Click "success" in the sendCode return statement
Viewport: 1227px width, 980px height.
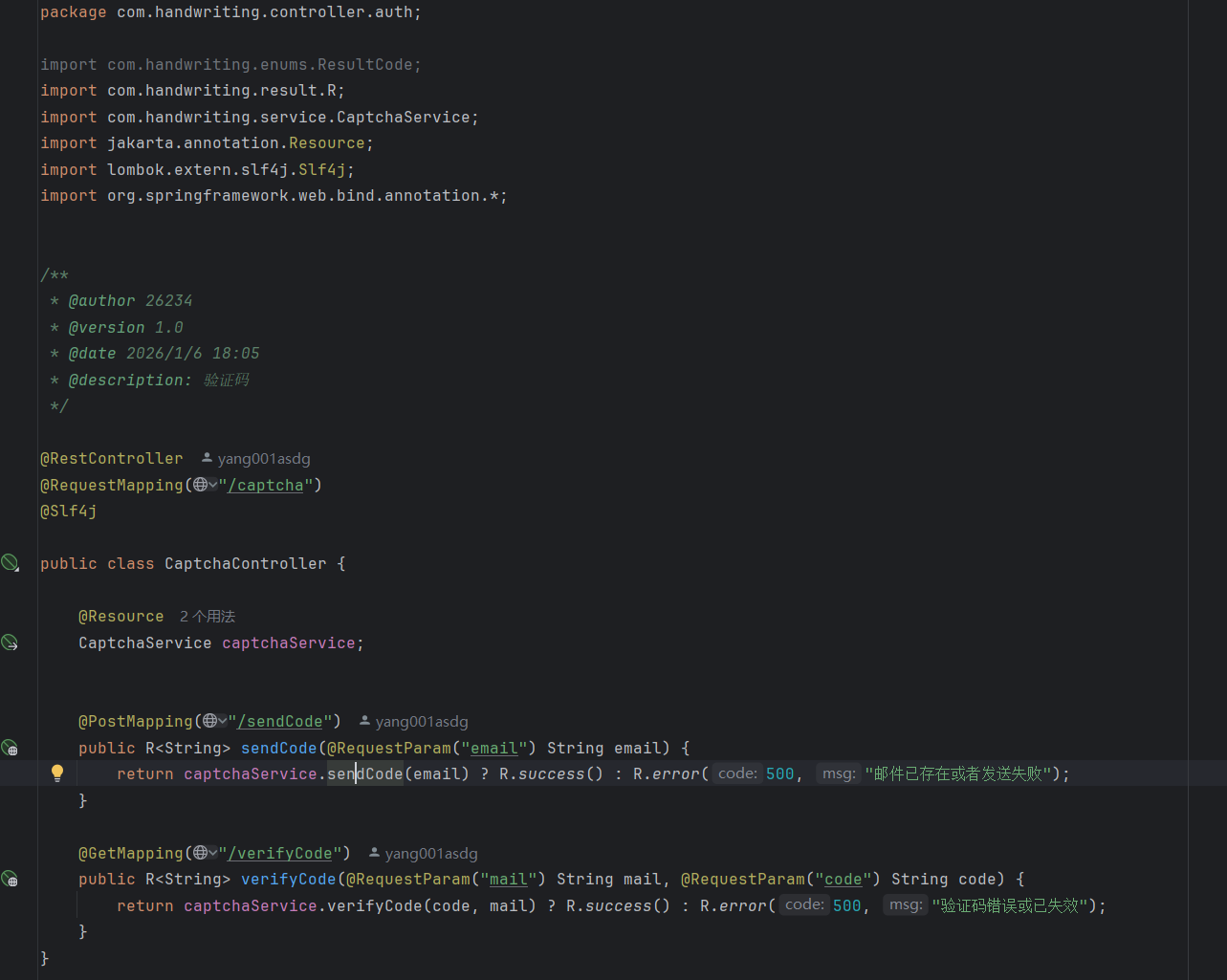551,773
